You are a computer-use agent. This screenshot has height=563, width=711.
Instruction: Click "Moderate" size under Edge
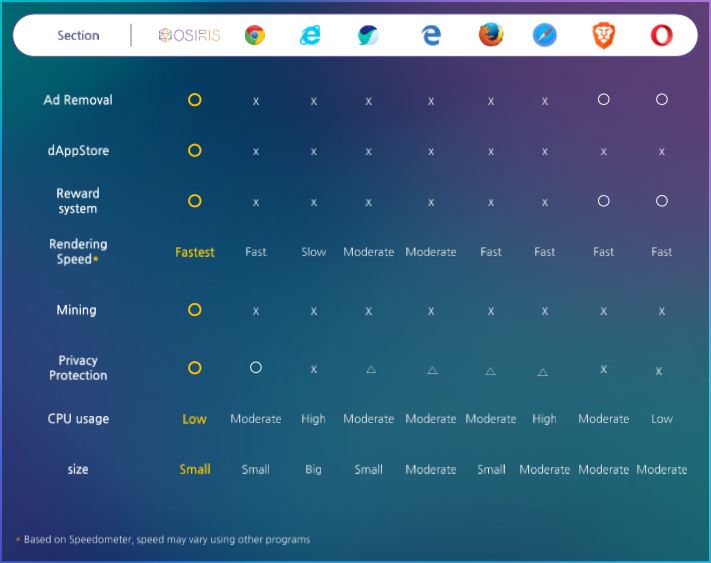(x=431, y=469)
